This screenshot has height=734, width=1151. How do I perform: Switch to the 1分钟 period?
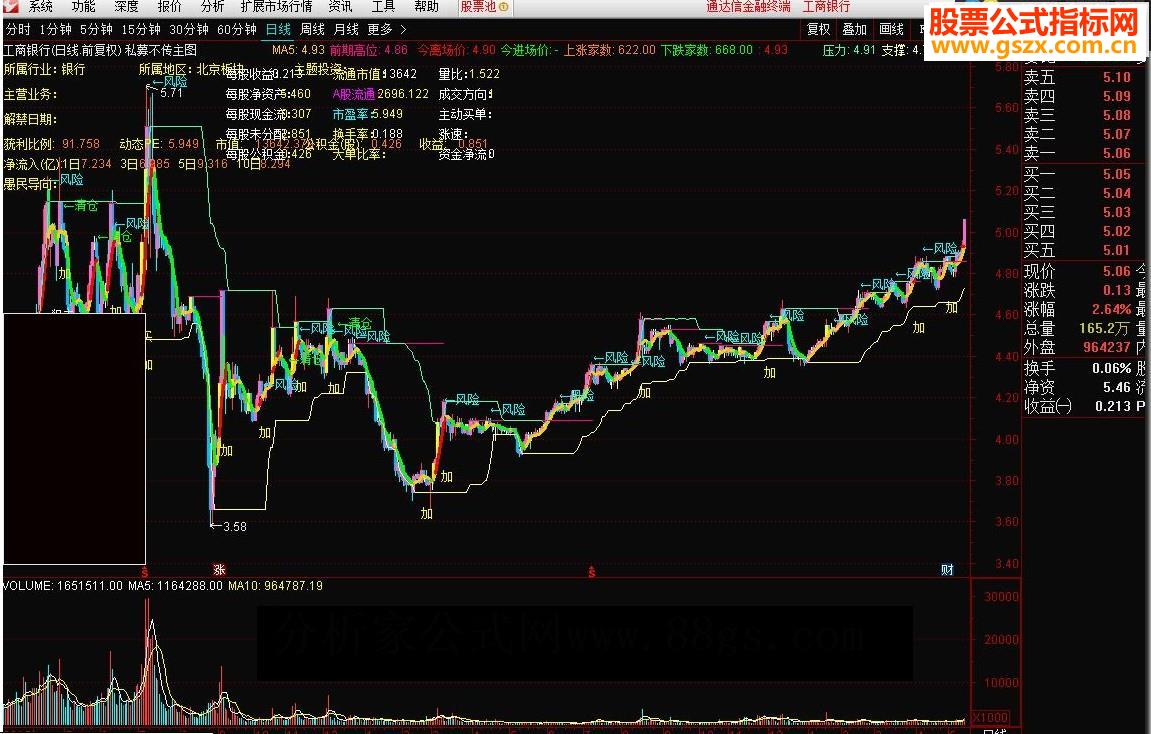point(56,29)
